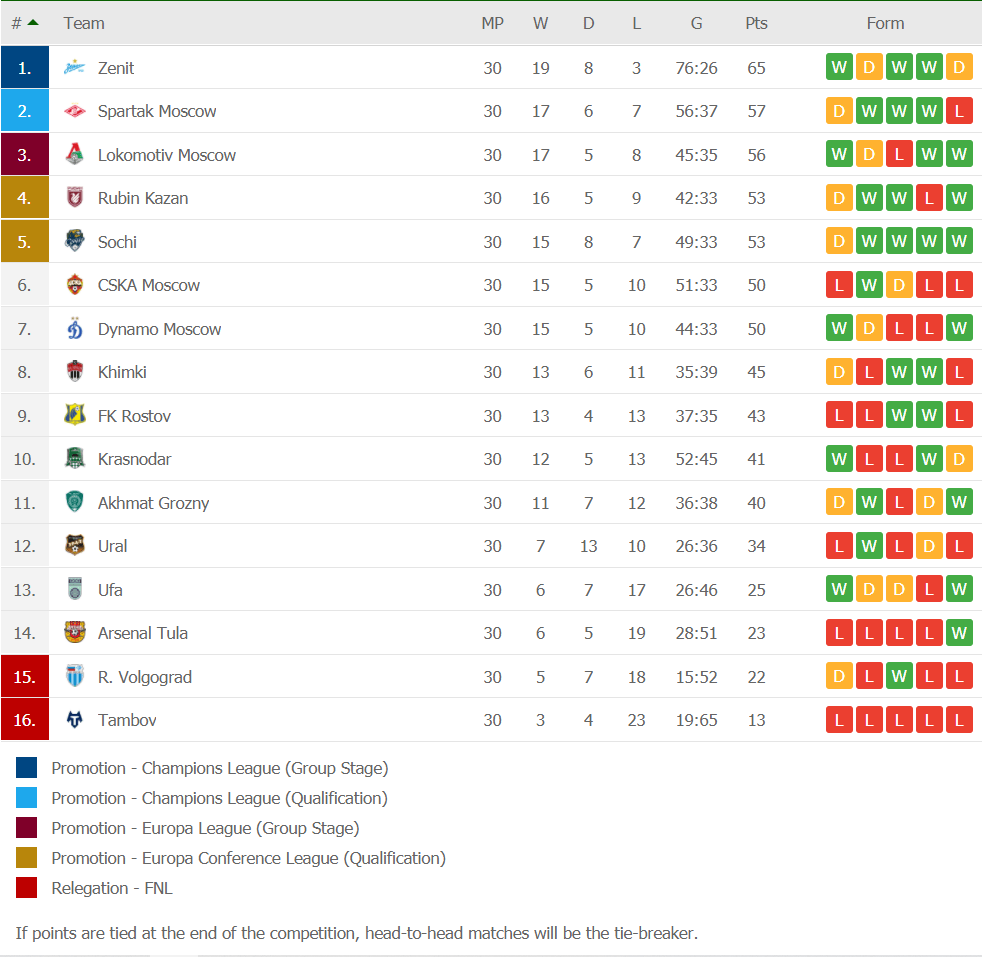Click Zenit's most recent W form badge
This screenshot has width=982, height=957.
tap(929, 67)
